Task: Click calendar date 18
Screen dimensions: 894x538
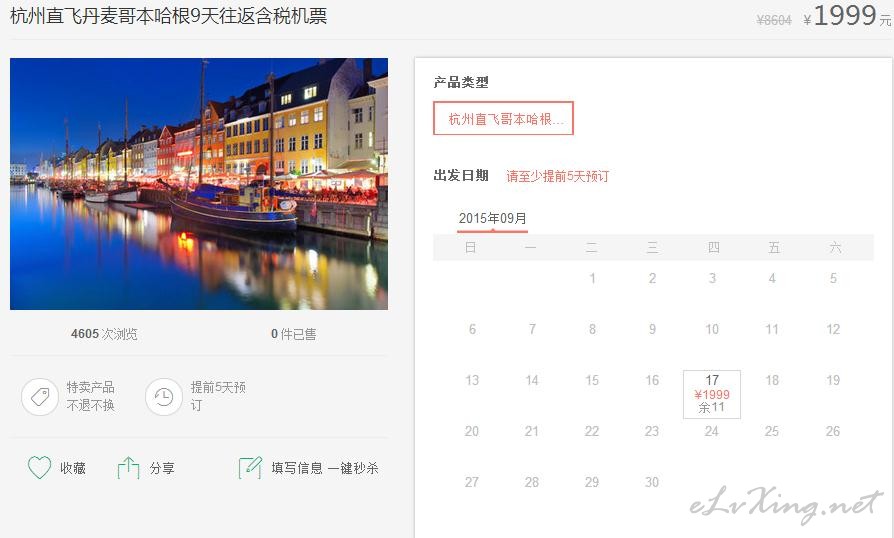Action: (772, 380)
